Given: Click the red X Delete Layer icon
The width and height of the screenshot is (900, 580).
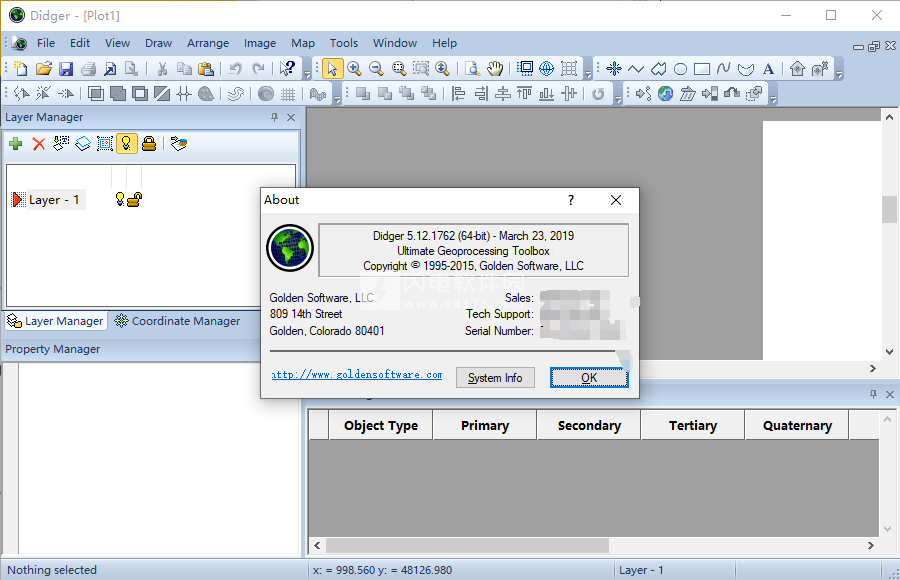Looking at the screenshot, I should [39, 144].
